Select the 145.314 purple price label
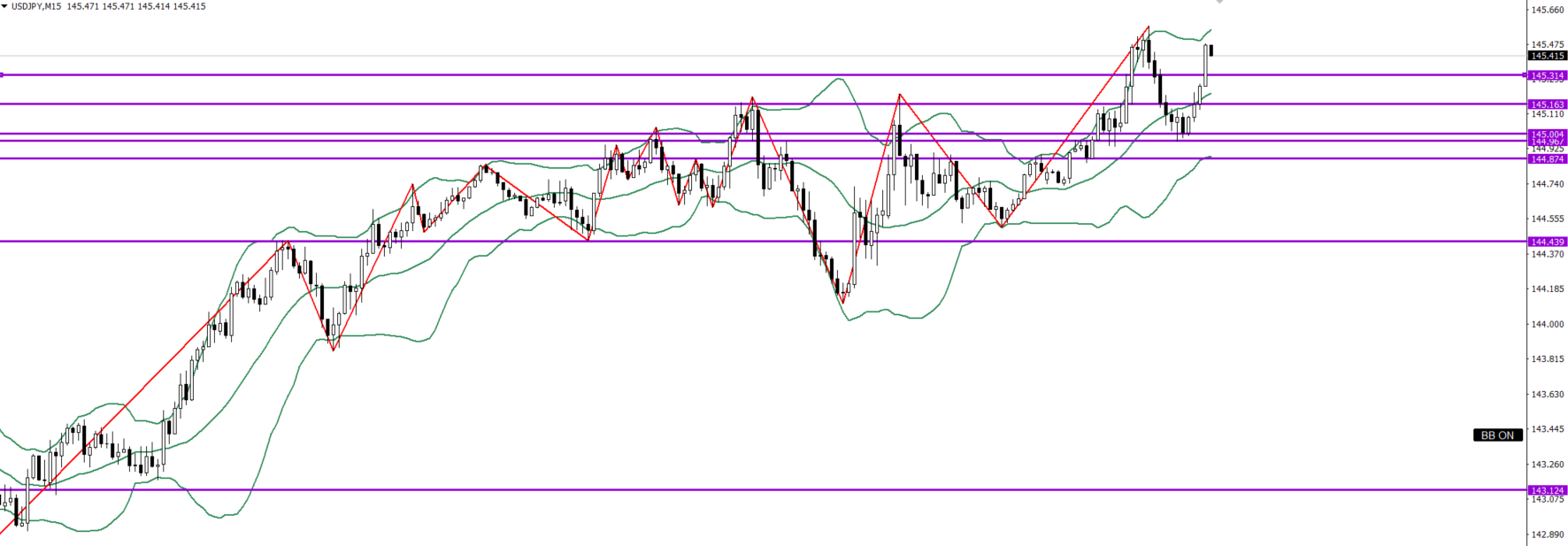The width and height of the screenshot is (1568, 546). pos(1548,76)
